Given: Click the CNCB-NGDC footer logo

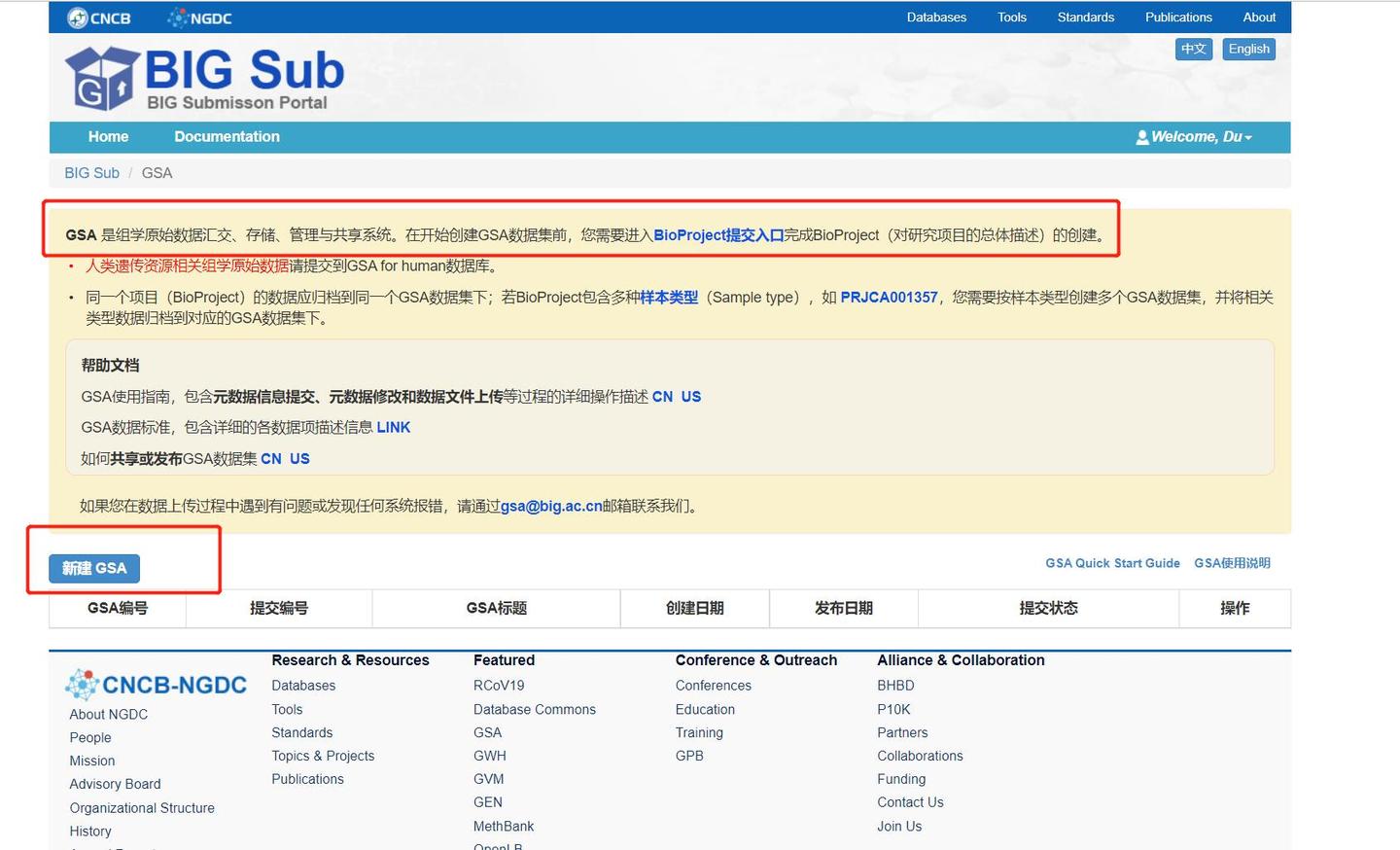Looking at the screenshot, I should click(x=156, y=685).
